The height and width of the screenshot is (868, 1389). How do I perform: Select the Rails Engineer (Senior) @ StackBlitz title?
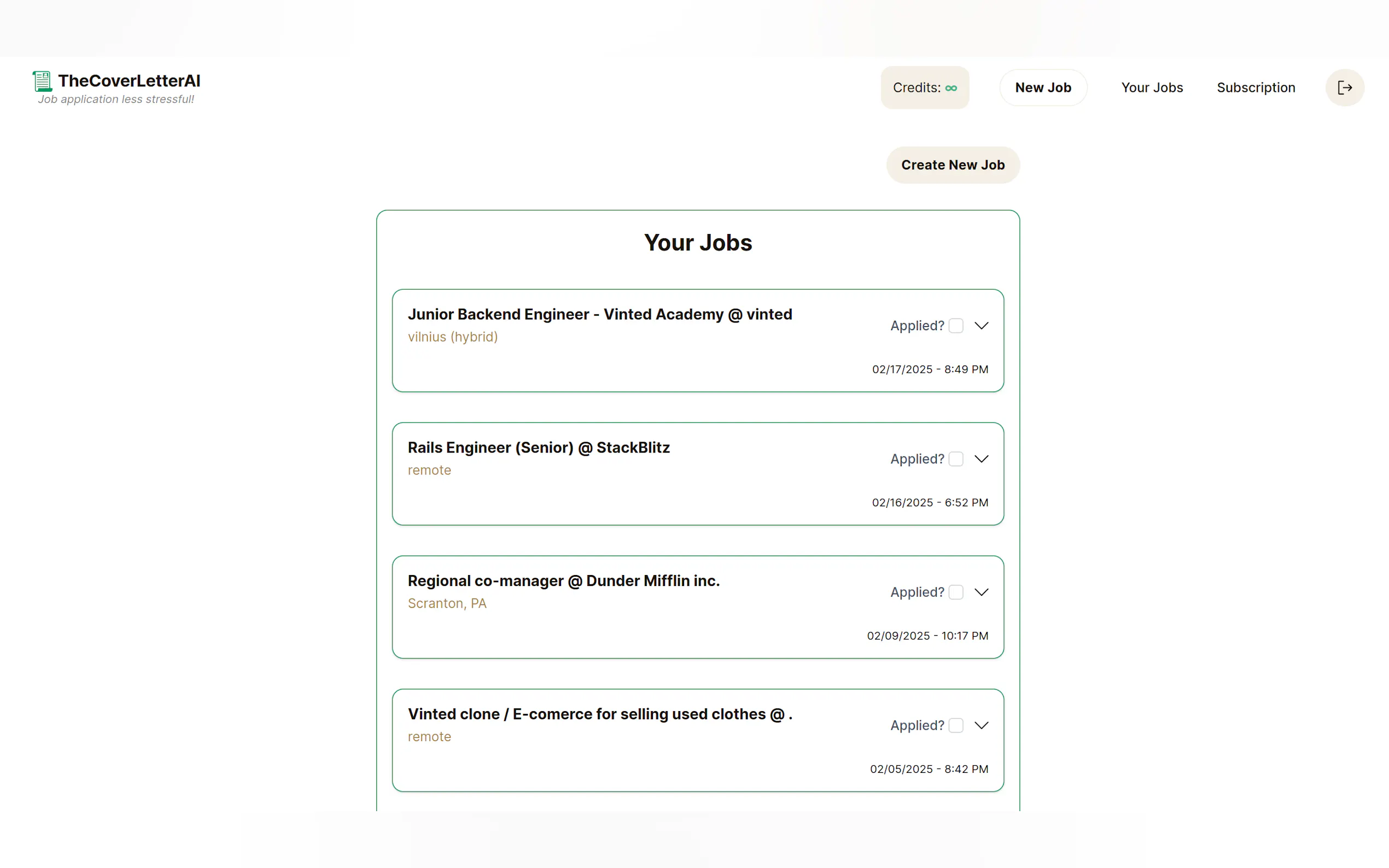coord(539,448)
